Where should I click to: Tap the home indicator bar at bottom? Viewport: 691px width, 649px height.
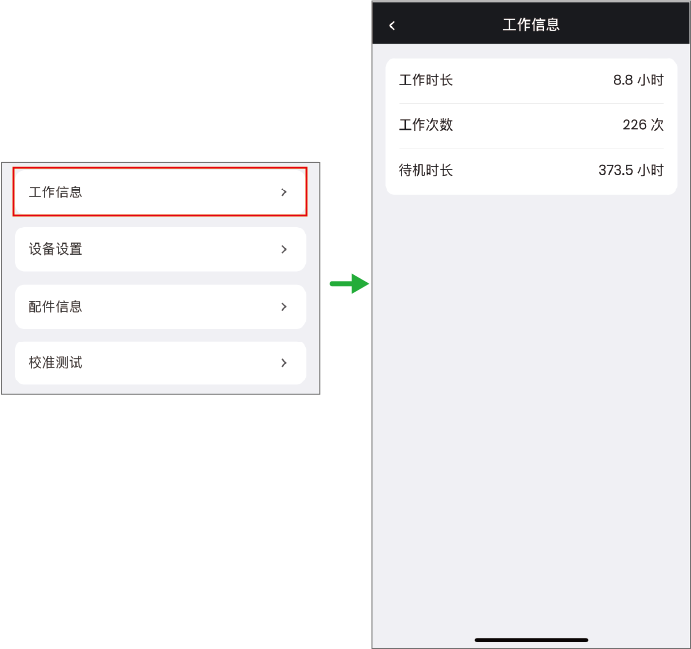coord(531,640)
